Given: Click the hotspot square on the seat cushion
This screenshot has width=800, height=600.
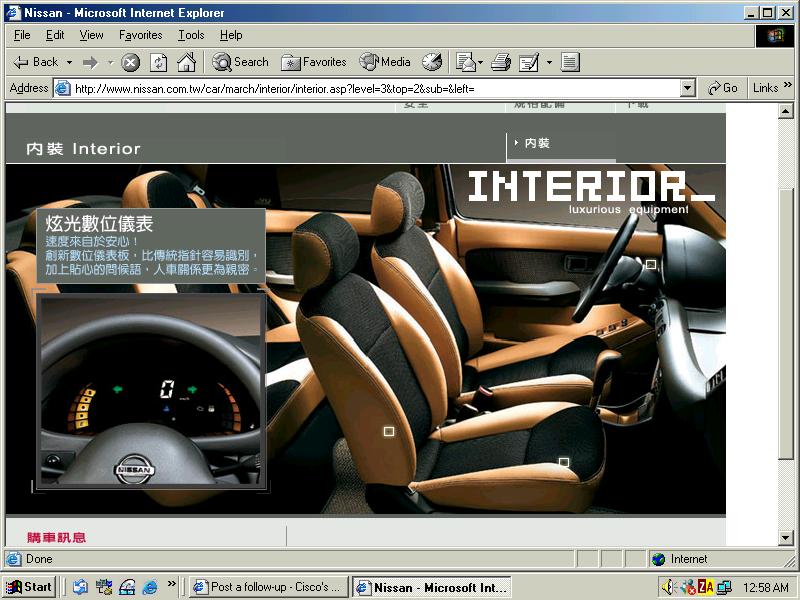Looking at the screenshot, I should pyautogui.click(x=564, y=462).
